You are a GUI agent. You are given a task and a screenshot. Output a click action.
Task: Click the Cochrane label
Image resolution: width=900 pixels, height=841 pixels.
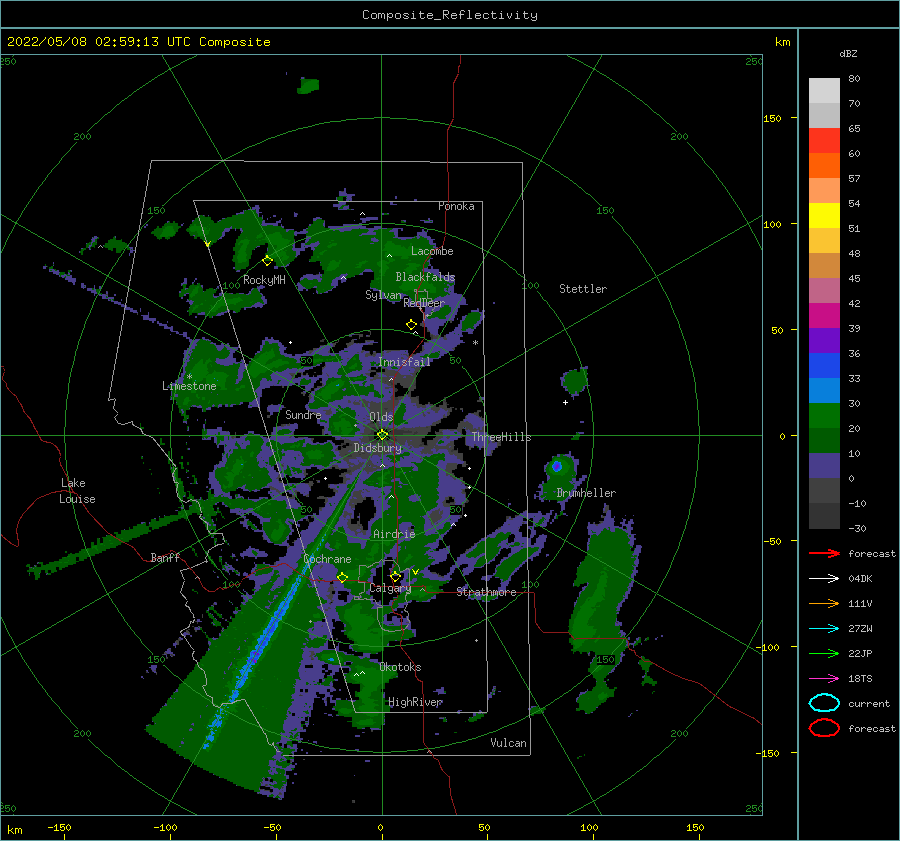tap(327, 559)
